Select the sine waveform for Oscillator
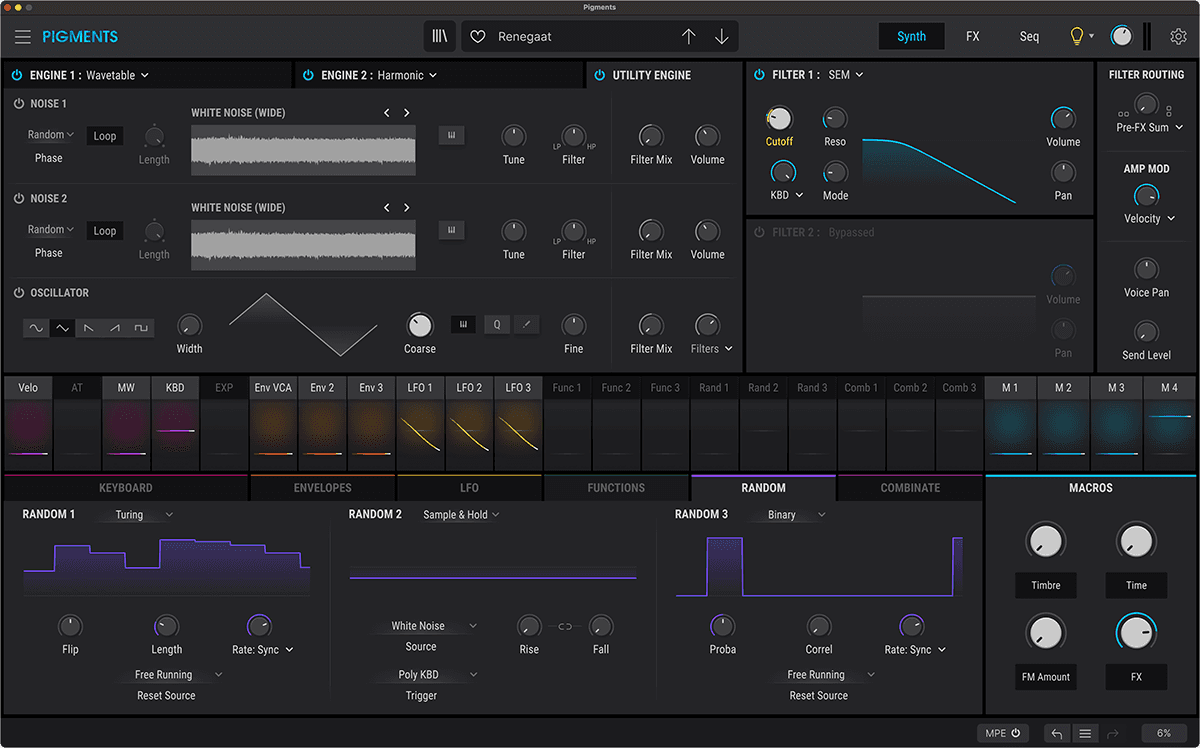The image size is (1200, 748). click(37, 327)
